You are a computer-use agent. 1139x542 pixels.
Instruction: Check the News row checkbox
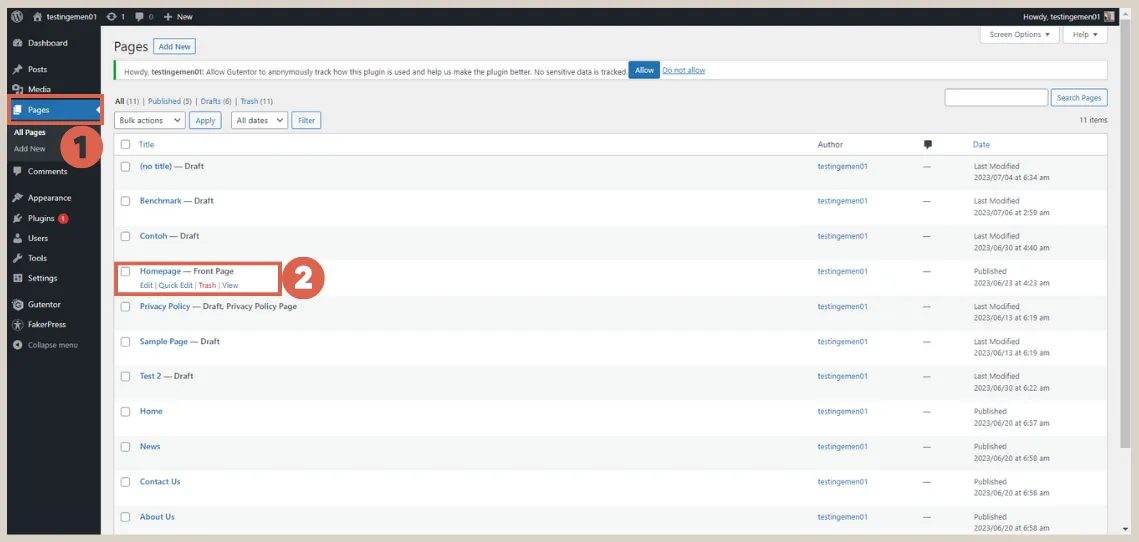pyautogui.click(x=126, y=447)
